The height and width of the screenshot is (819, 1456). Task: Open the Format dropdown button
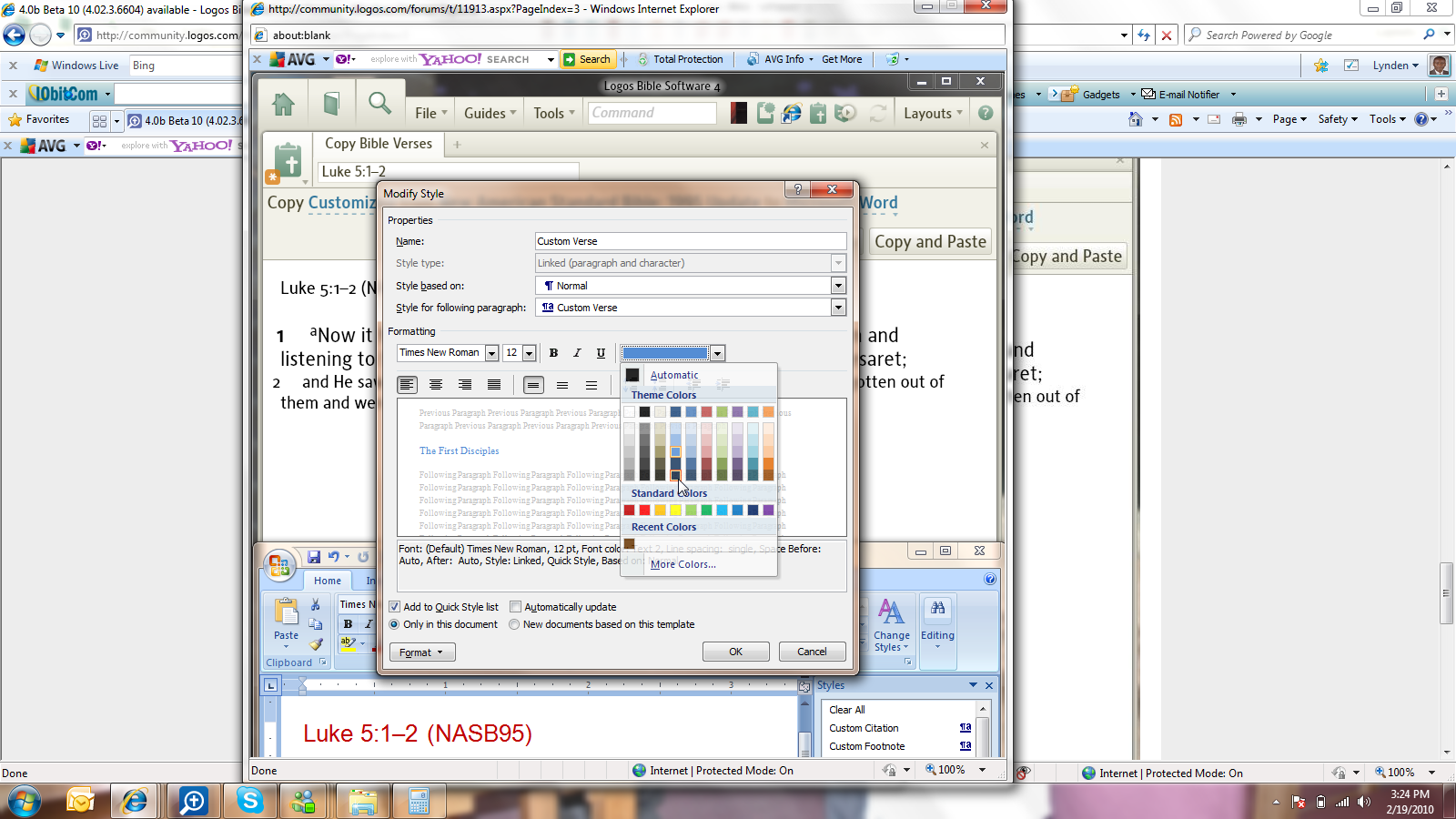pos(422,652)
